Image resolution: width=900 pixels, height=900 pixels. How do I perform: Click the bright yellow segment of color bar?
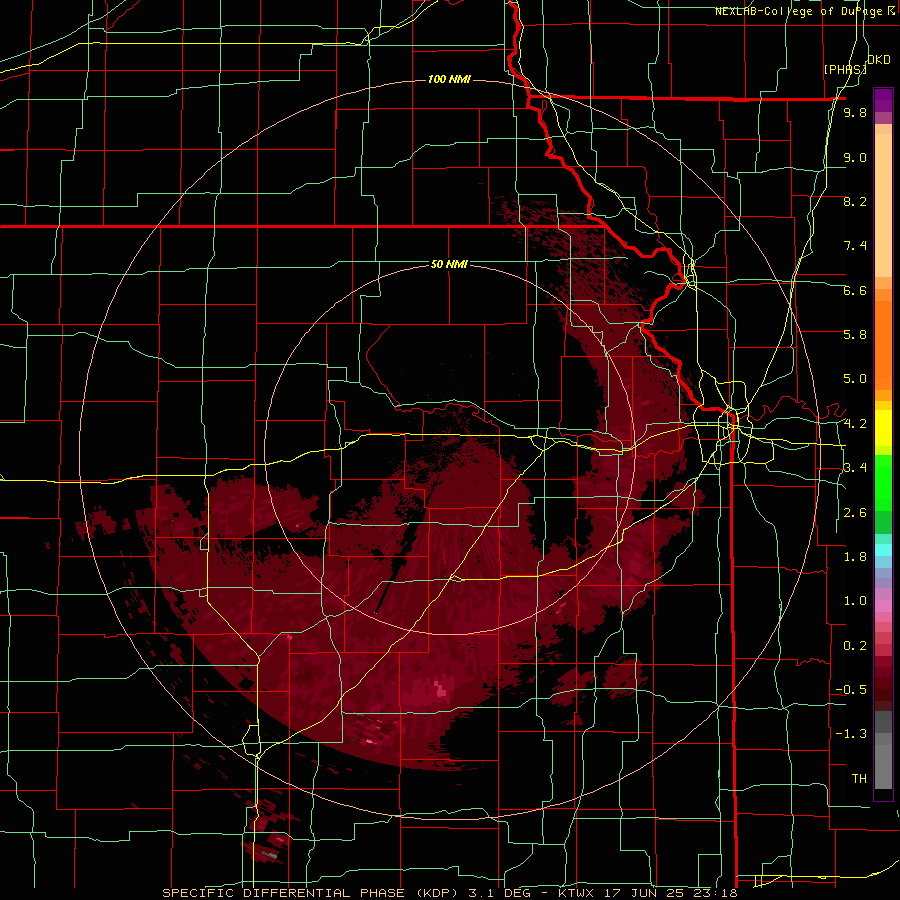[x=883, y=428]
